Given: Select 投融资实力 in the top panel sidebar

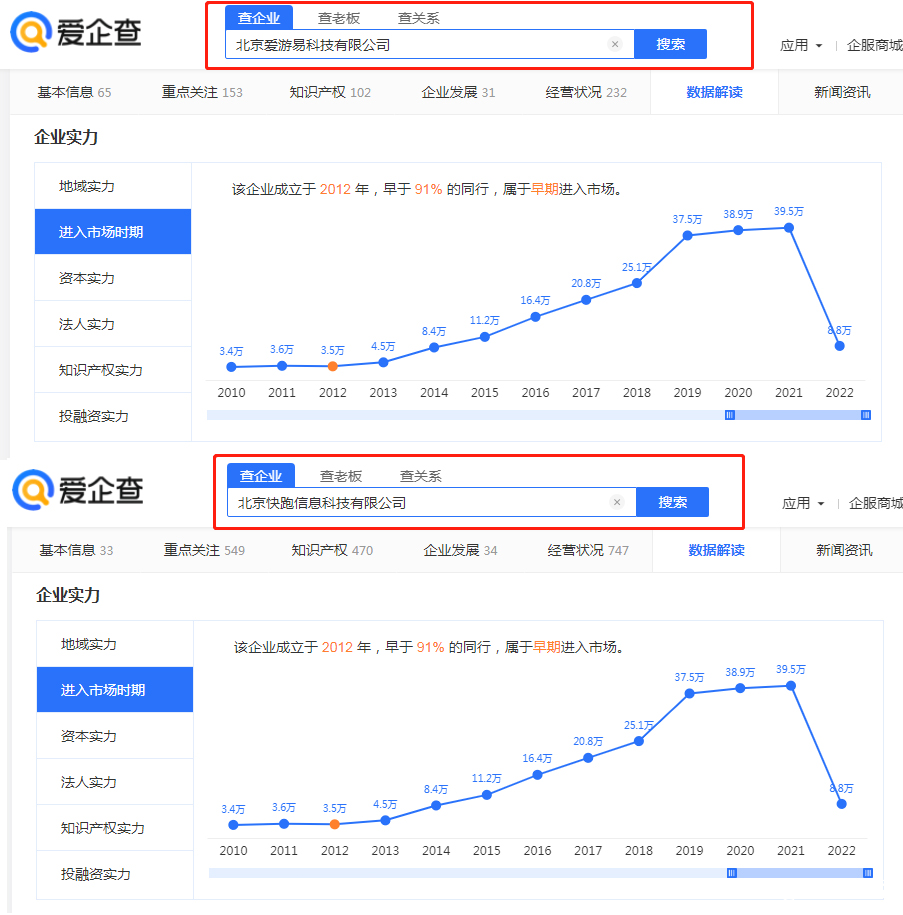Looking at the screenshot, I should tap(113, 416).
